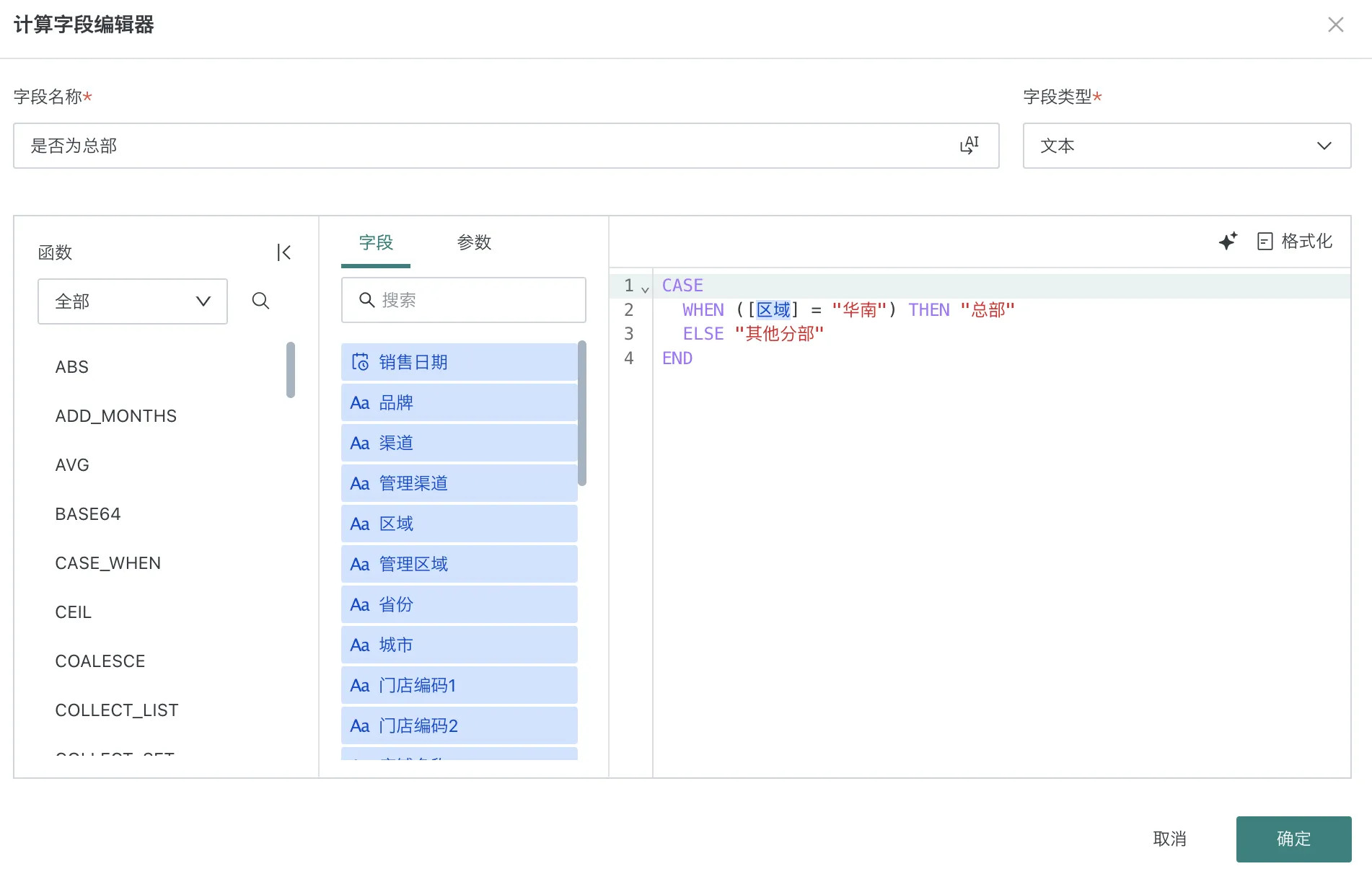Switch to the 字段 tab
This screenshot has height=874, width=1372.
pyautogui.click(x=376, y=242)
